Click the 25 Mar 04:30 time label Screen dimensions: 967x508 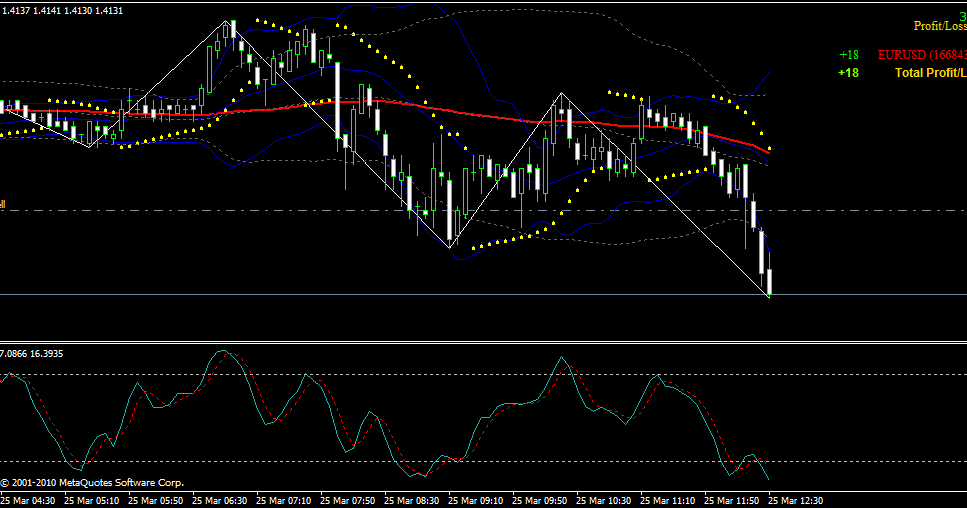[28, 501]
